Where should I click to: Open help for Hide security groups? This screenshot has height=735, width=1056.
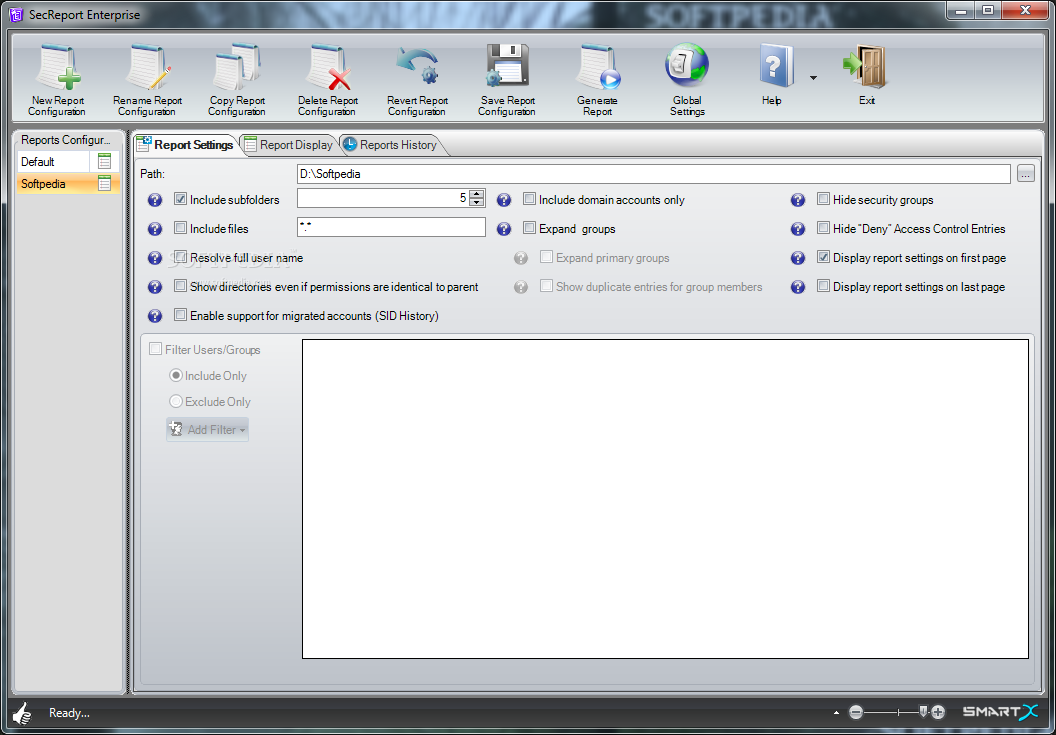[798, 200]
